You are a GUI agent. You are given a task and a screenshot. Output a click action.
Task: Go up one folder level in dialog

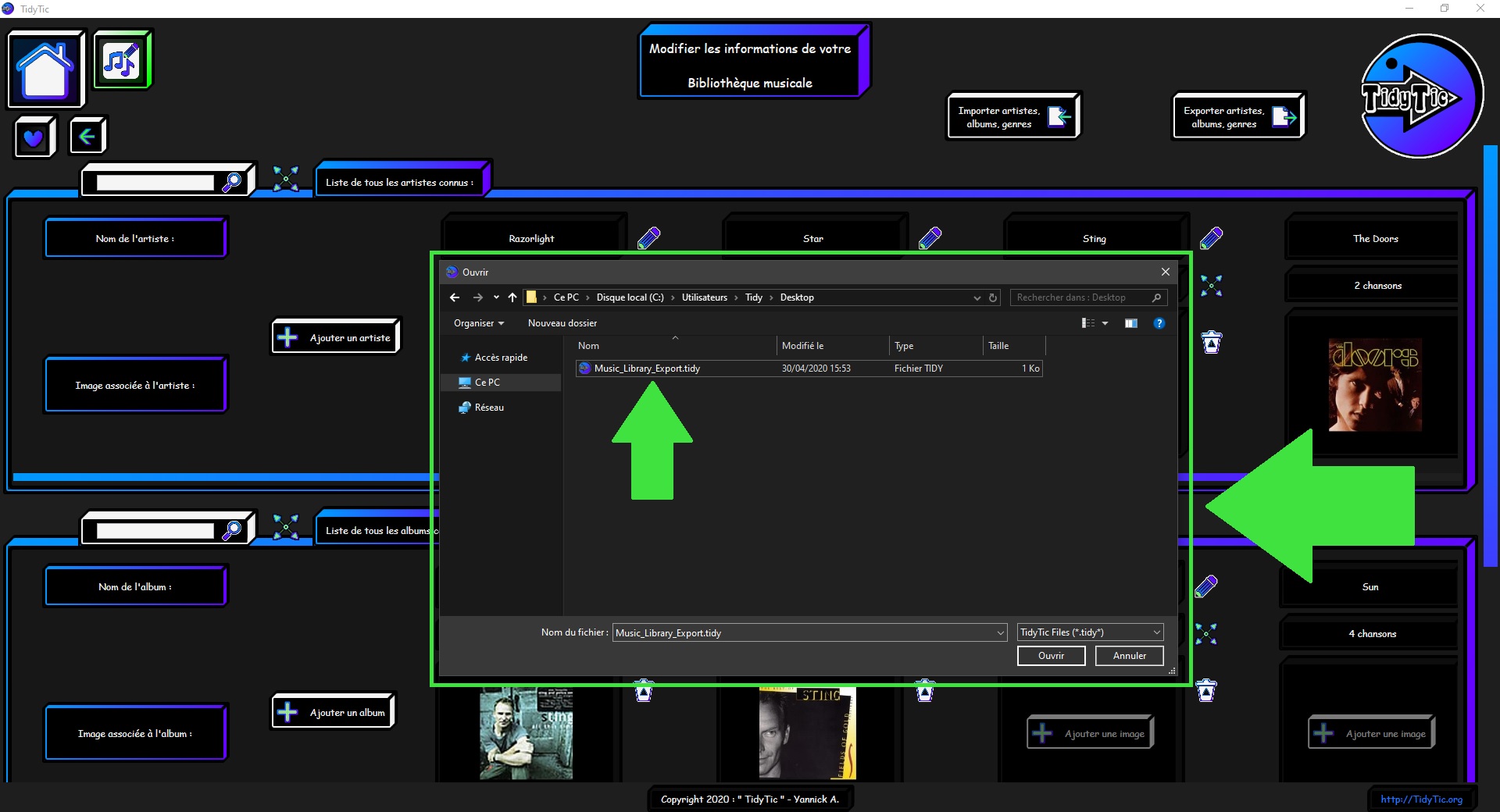[512, 297]
